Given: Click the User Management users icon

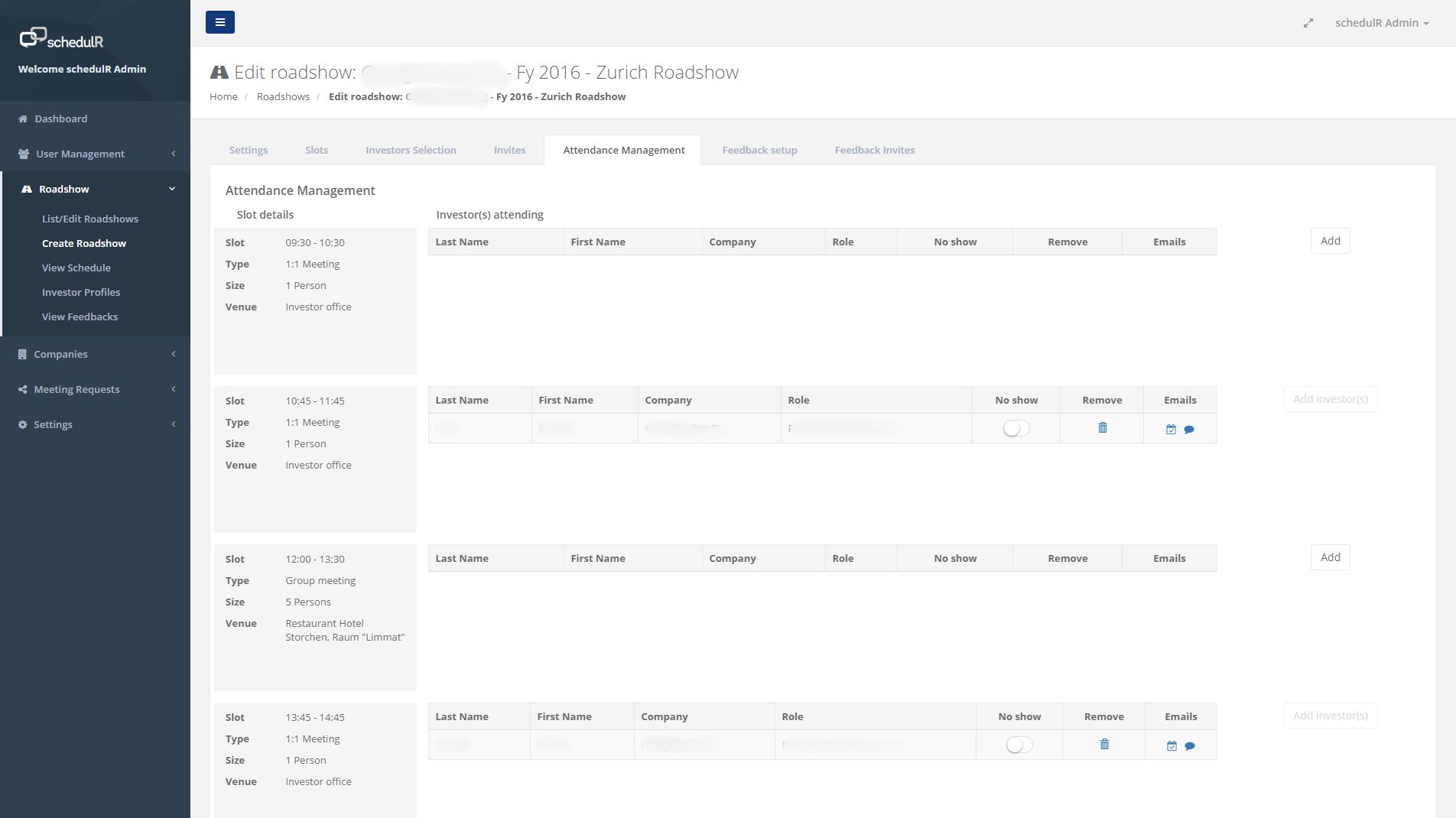Looking at the screenshot, I should 24,154.
